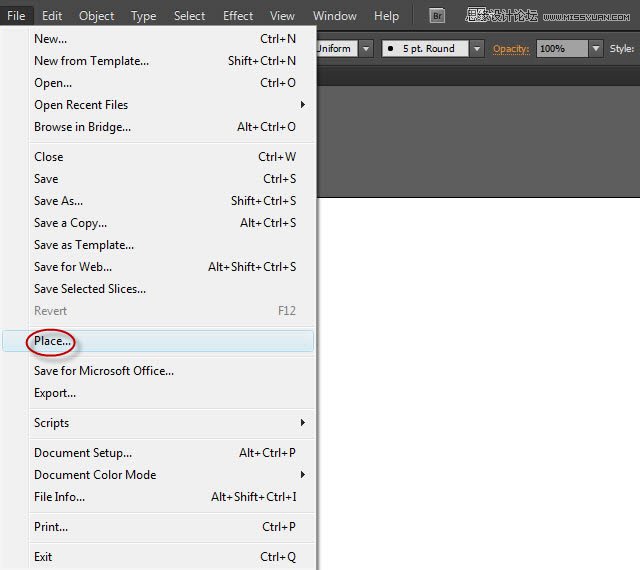Expand the Scripts submenu

[x=52, y=423]
